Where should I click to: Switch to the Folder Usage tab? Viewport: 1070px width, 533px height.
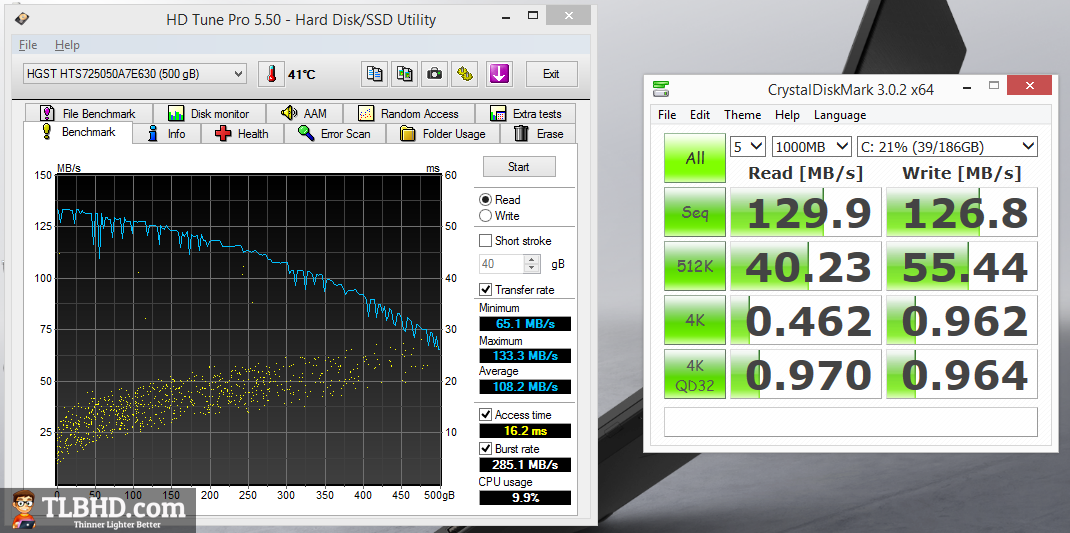[443, 134]
